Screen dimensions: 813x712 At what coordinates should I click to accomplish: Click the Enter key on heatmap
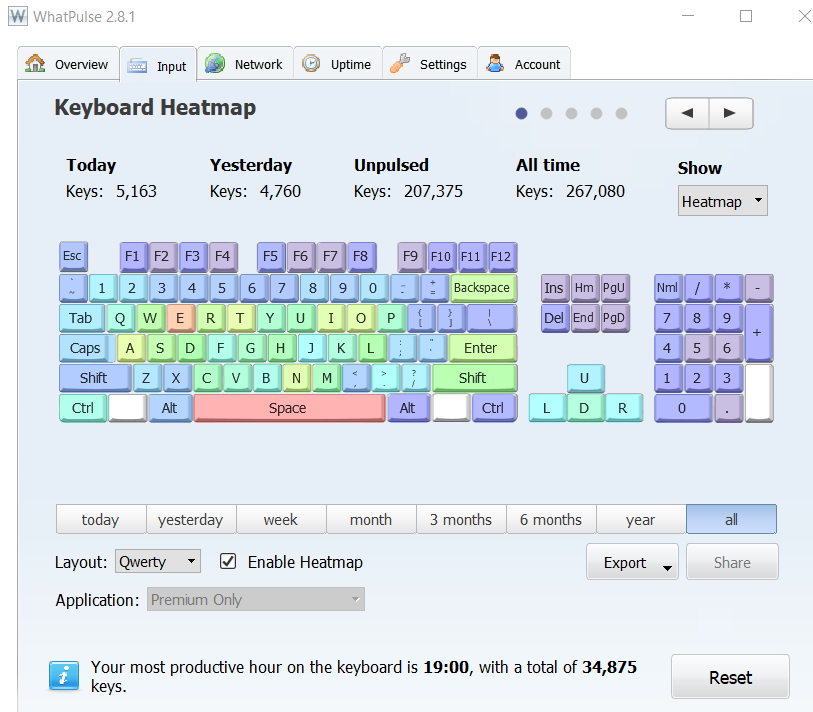tap(482, 348)
